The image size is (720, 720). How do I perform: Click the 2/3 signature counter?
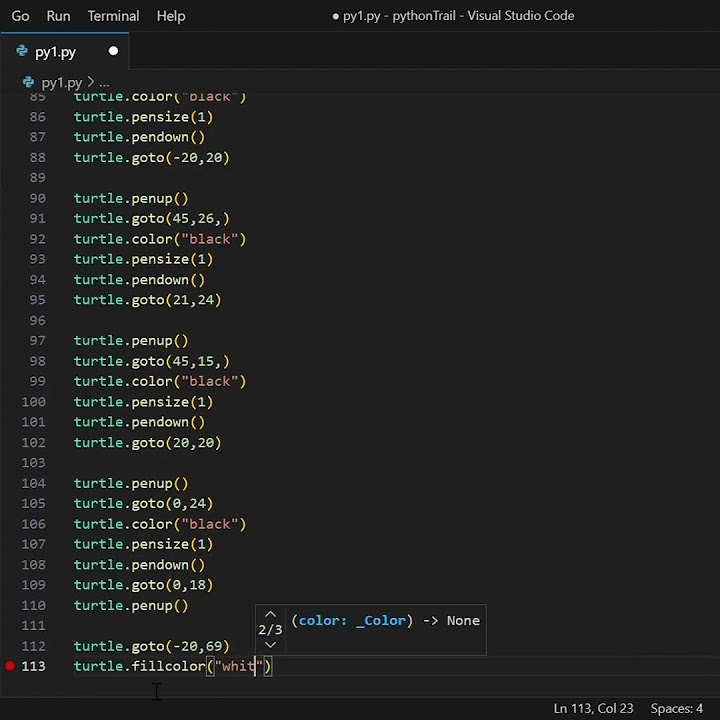click(270, 630)
